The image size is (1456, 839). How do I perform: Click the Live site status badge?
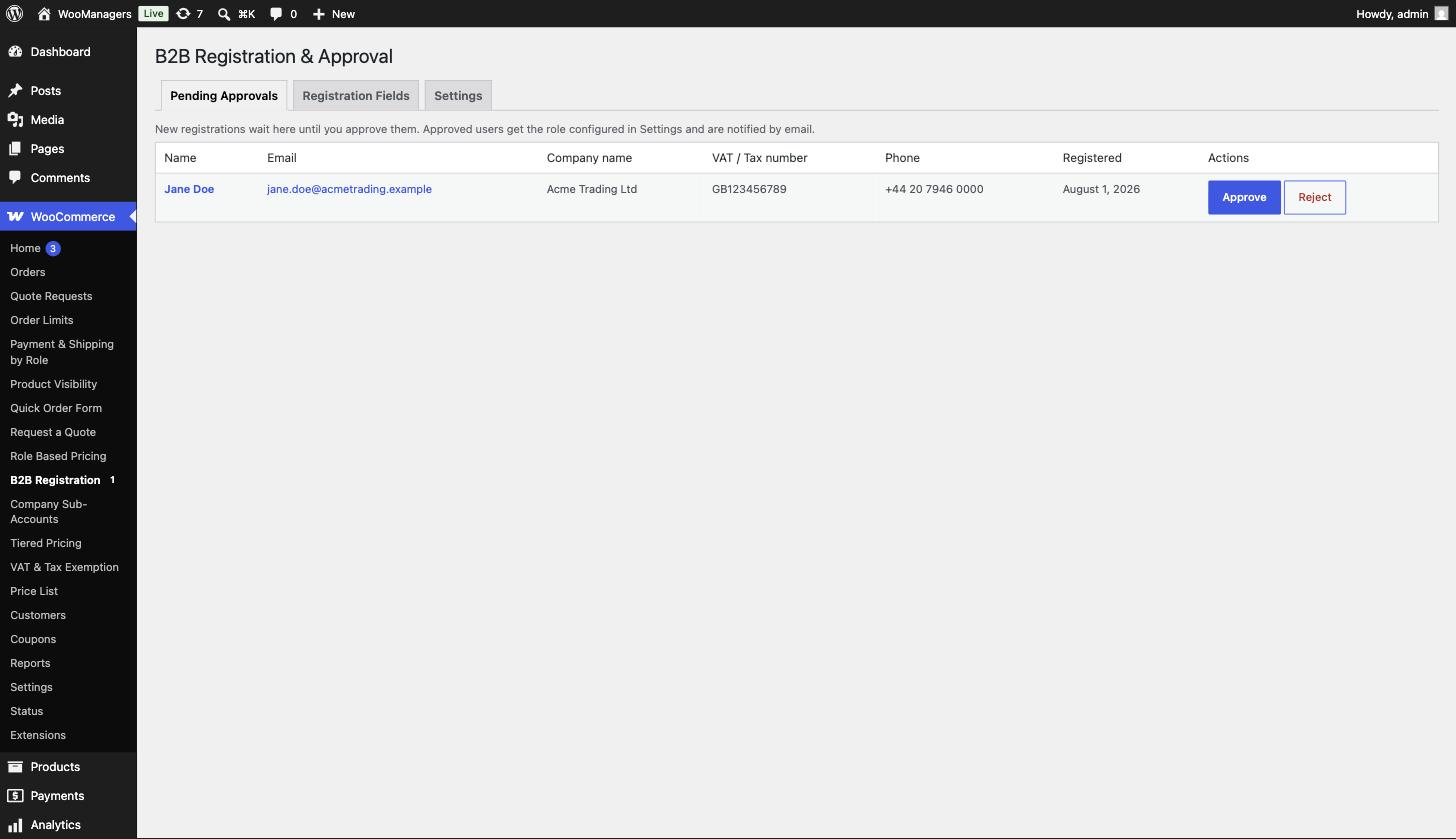(153, 14)
